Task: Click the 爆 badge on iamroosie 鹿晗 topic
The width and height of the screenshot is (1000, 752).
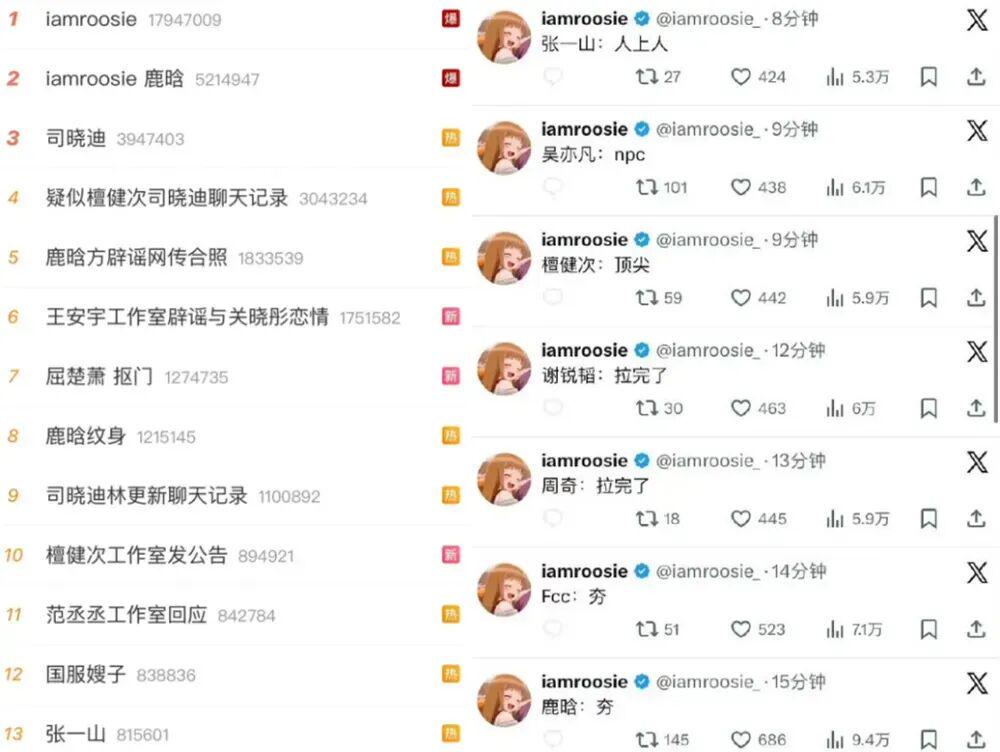Action: [451, 78]
